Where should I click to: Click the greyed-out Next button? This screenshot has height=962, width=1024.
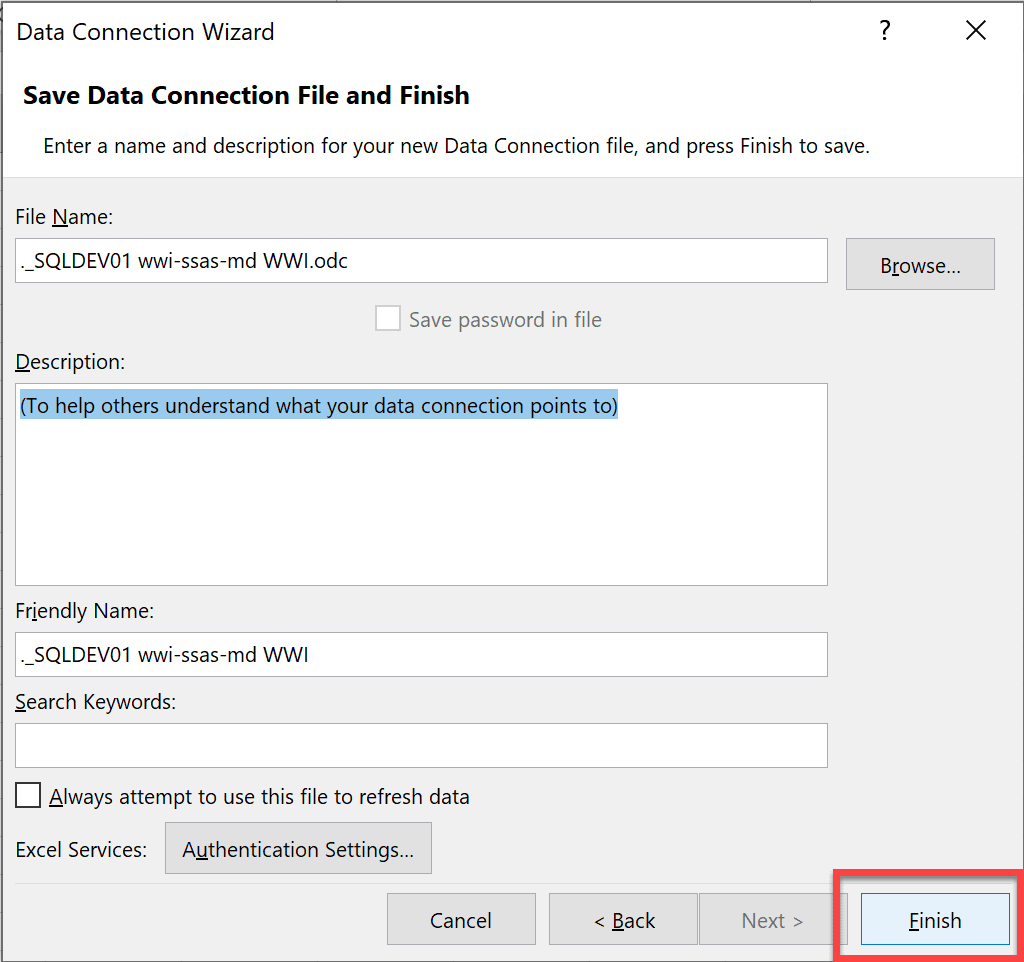(772, 920)
